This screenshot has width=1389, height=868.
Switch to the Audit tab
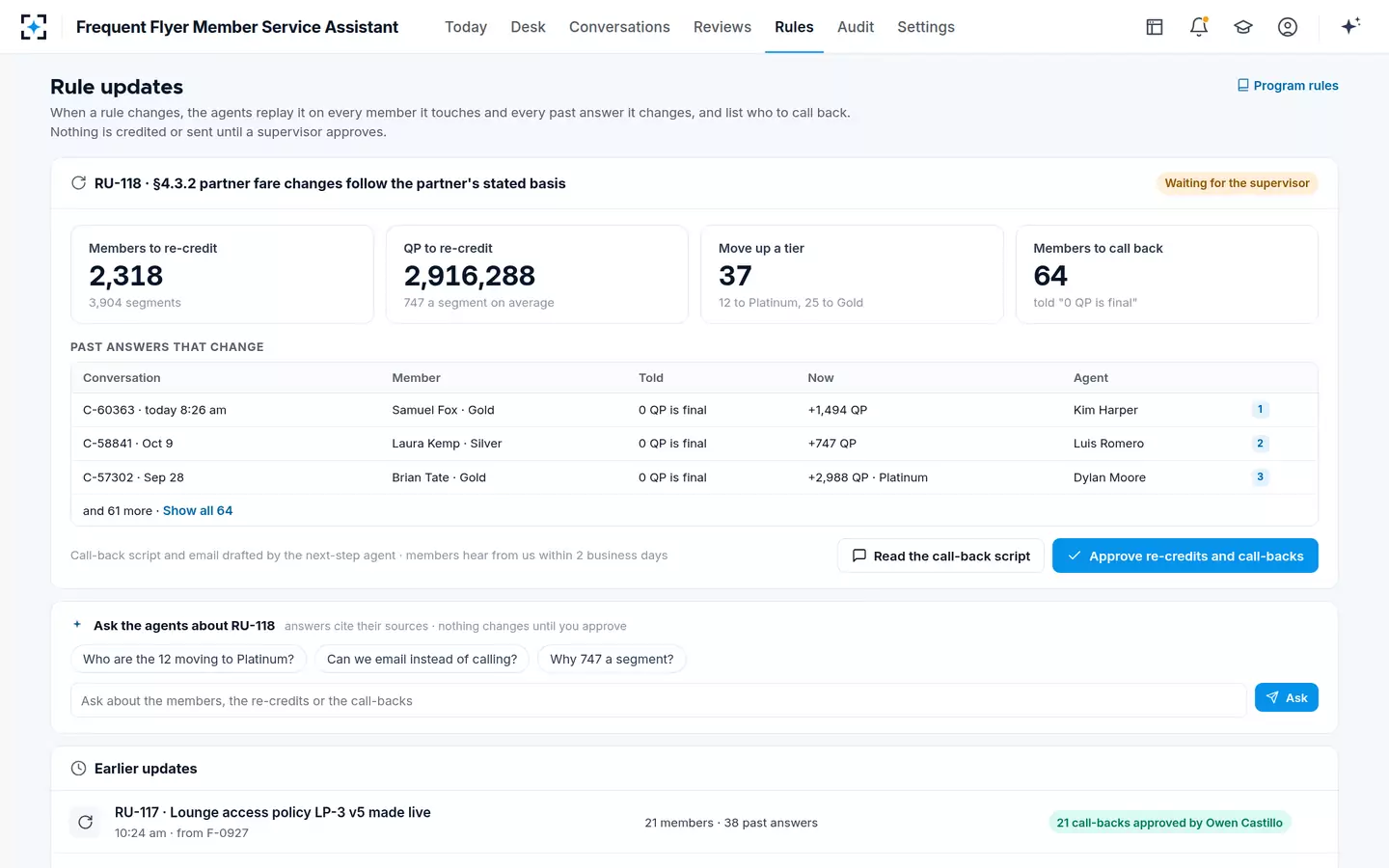(x=856, y=27)
